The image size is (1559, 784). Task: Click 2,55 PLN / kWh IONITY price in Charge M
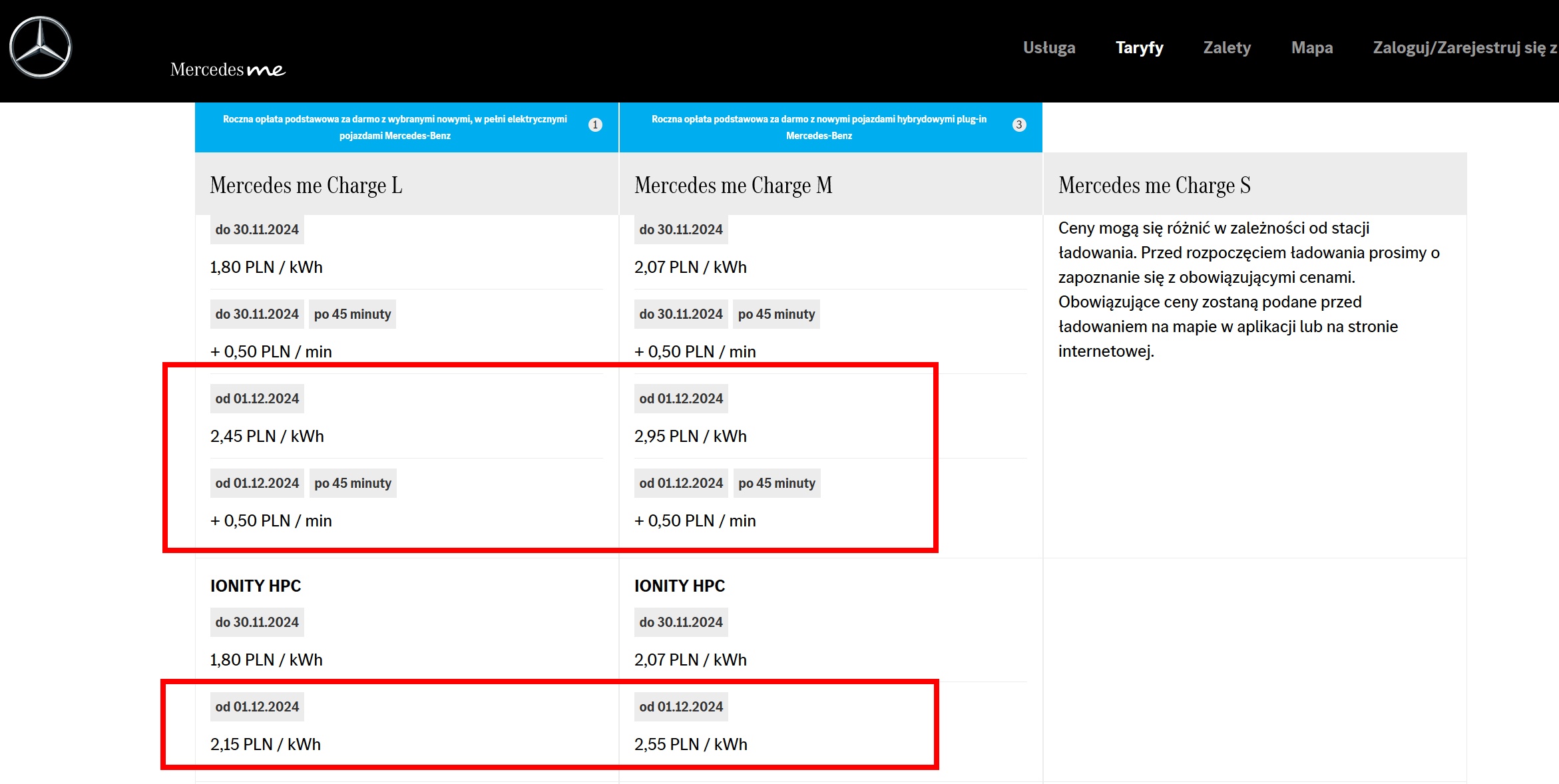click(691, 744)
